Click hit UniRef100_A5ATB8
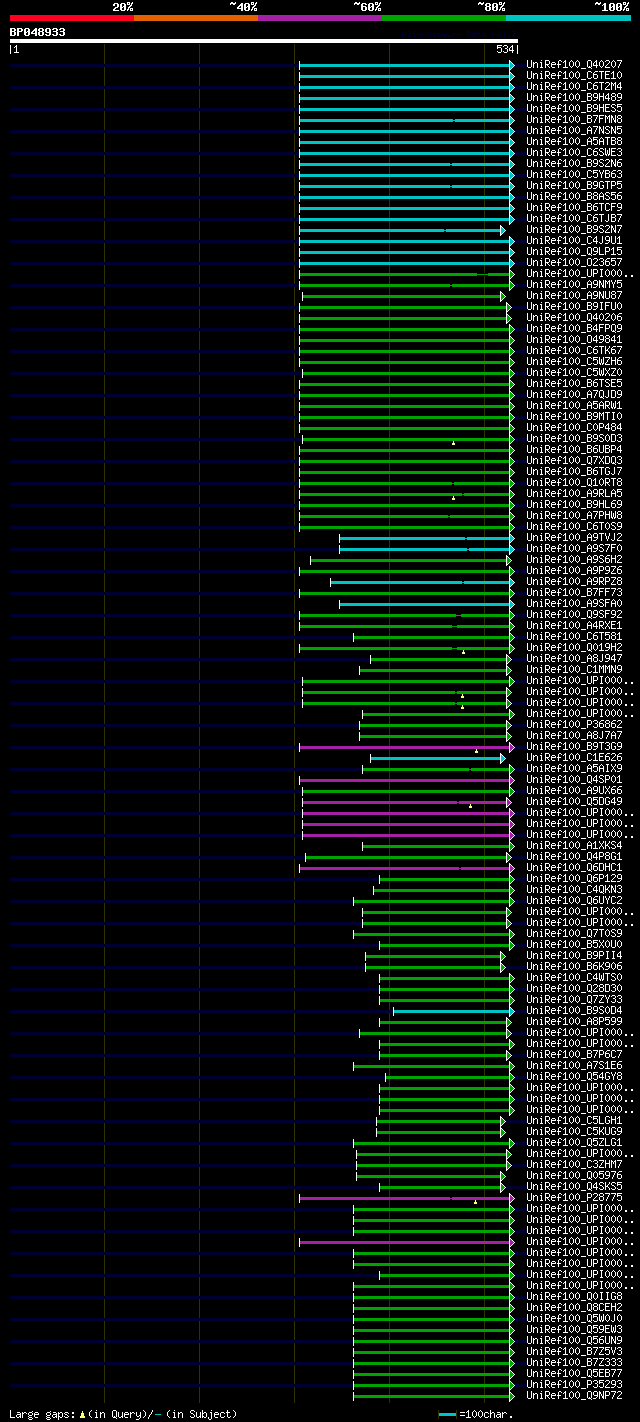 click(x=574, y=141)
